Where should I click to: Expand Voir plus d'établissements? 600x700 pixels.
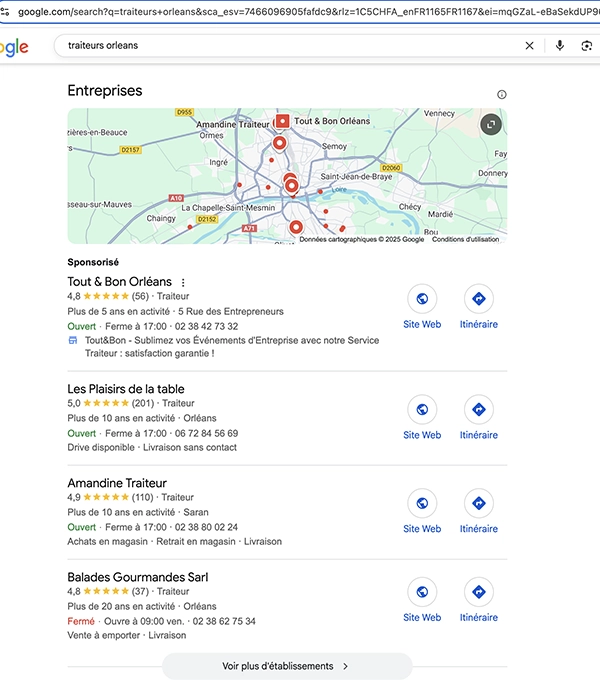click(286, 666)
